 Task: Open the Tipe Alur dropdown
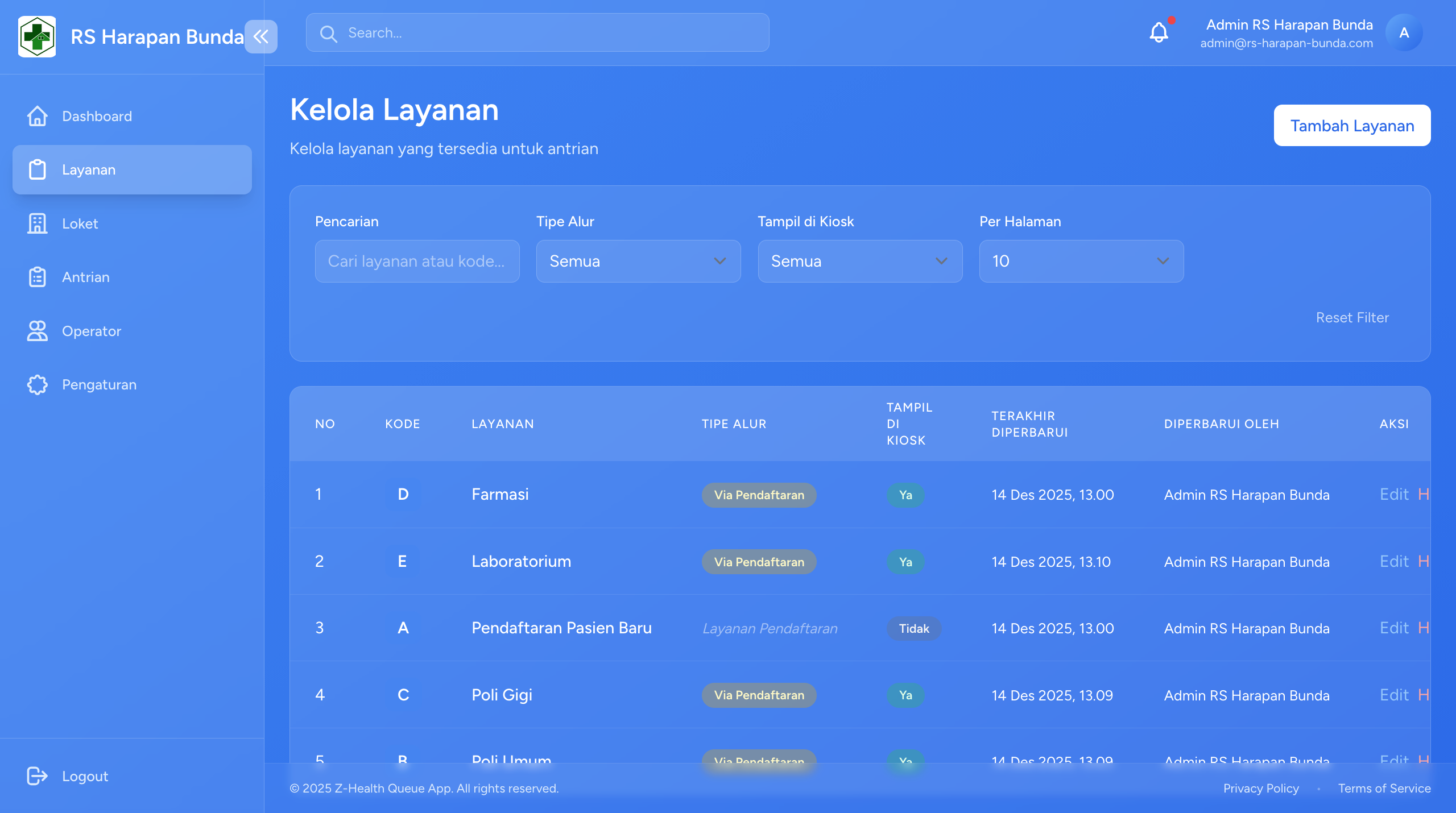pos(638,261)
